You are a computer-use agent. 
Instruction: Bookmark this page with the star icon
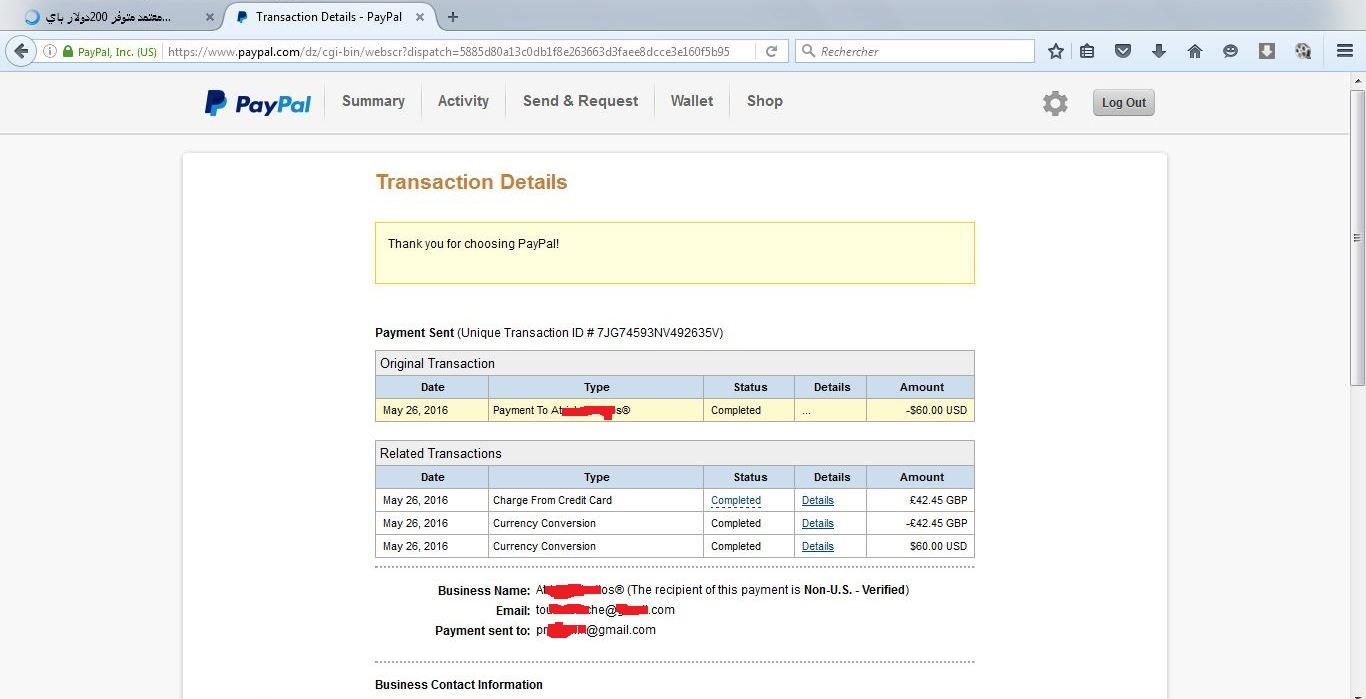point(1055,51)
